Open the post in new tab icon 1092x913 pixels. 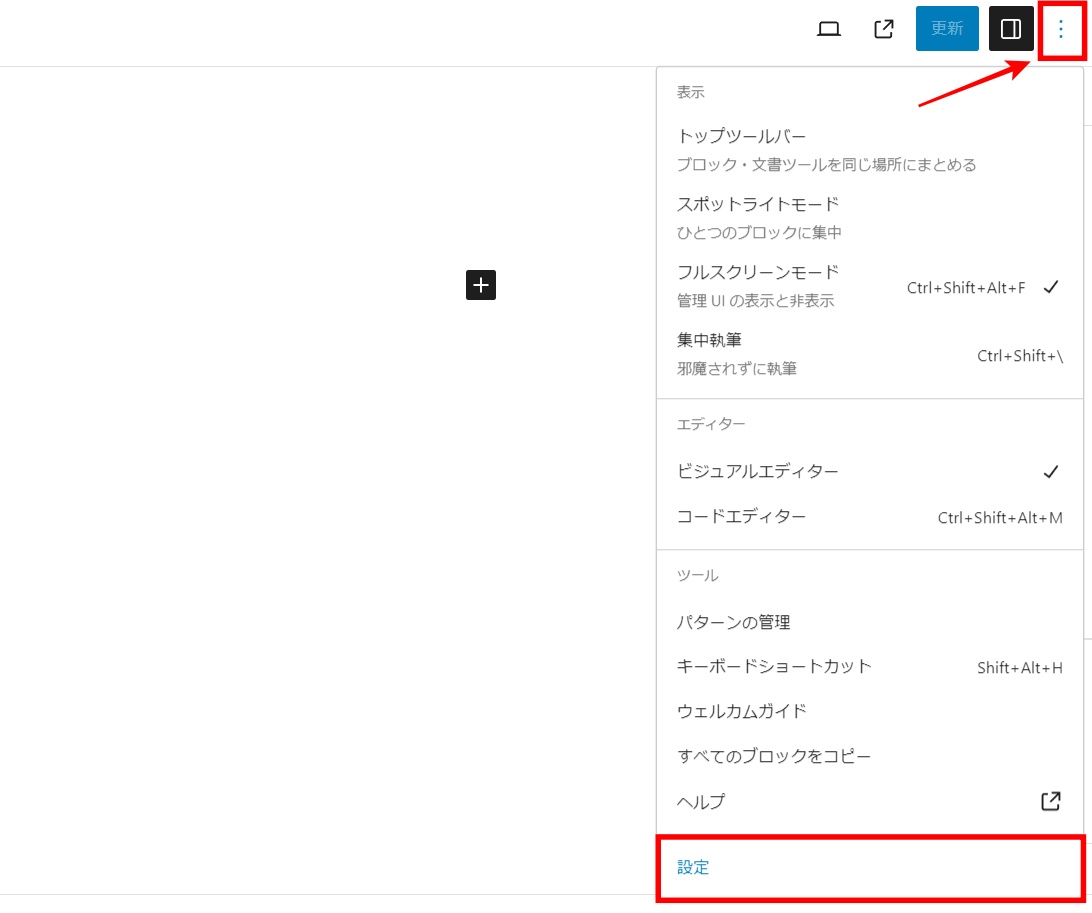tap(884, 29)
